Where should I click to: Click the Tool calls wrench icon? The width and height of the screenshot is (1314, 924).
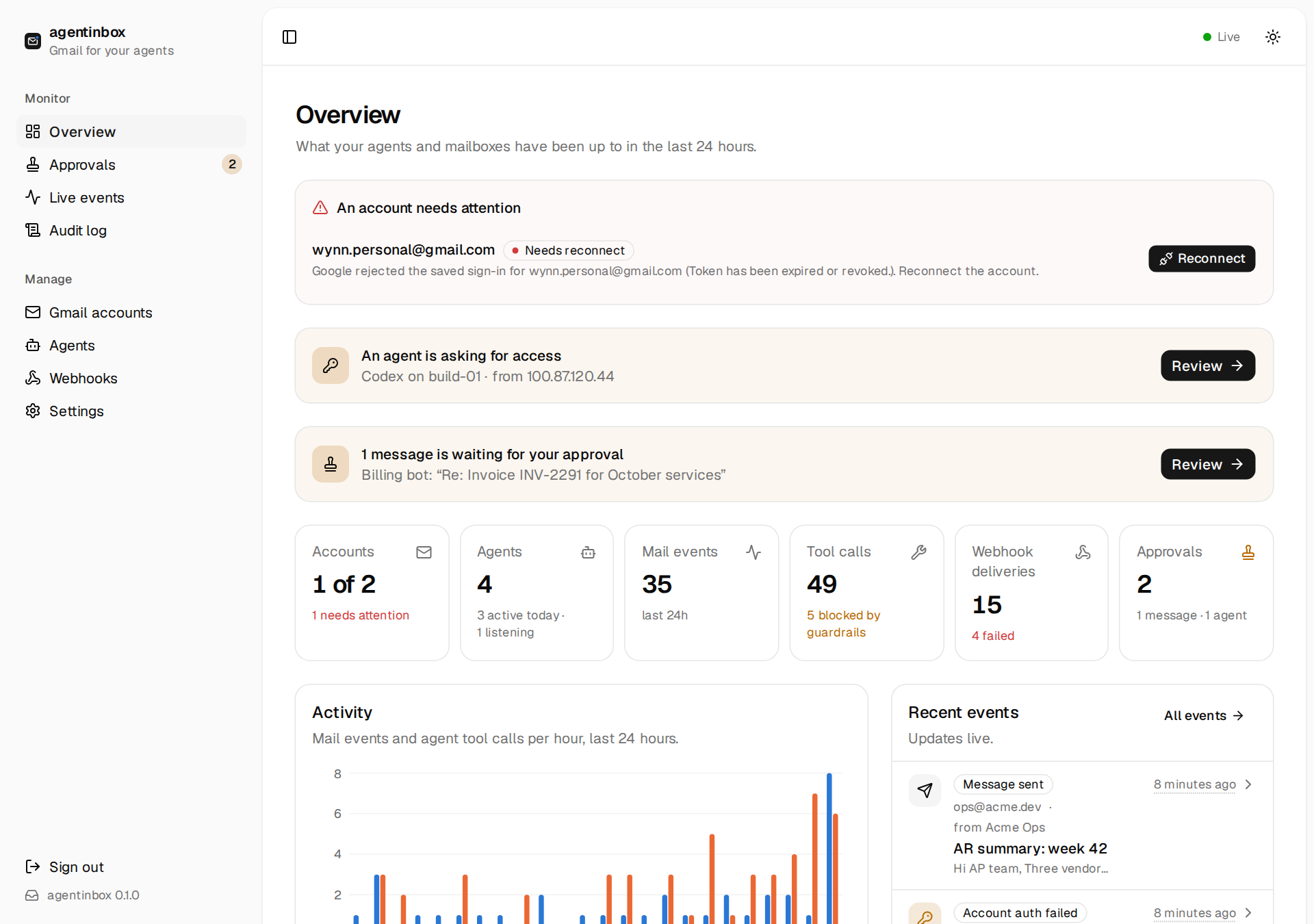click(918, 552)
